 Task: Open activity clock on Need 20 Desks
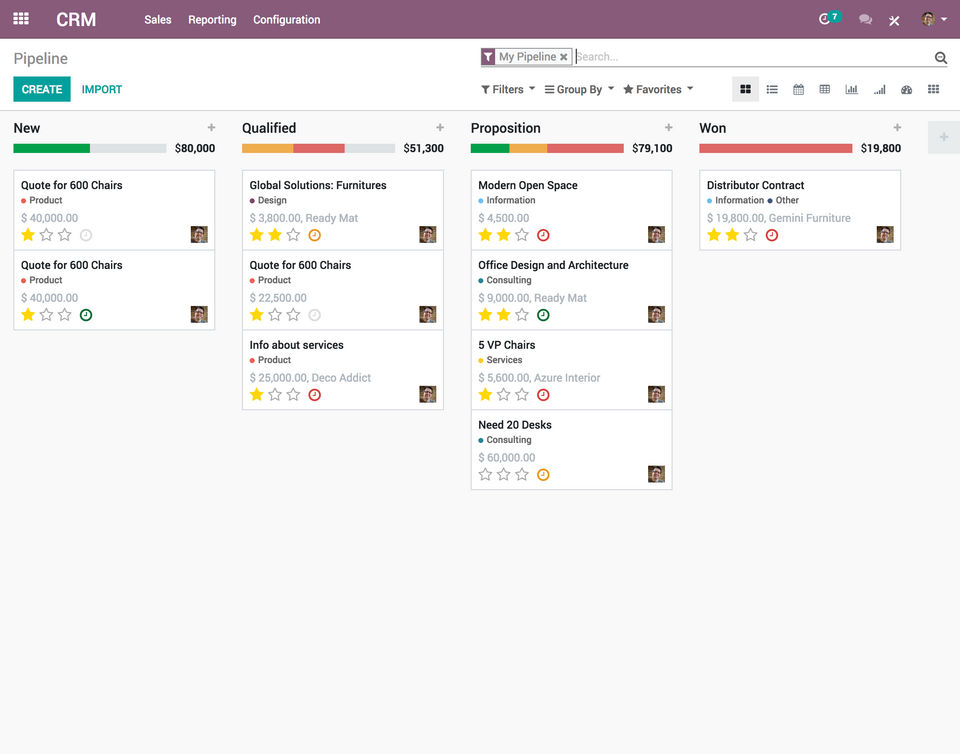[x=543, y=475]
